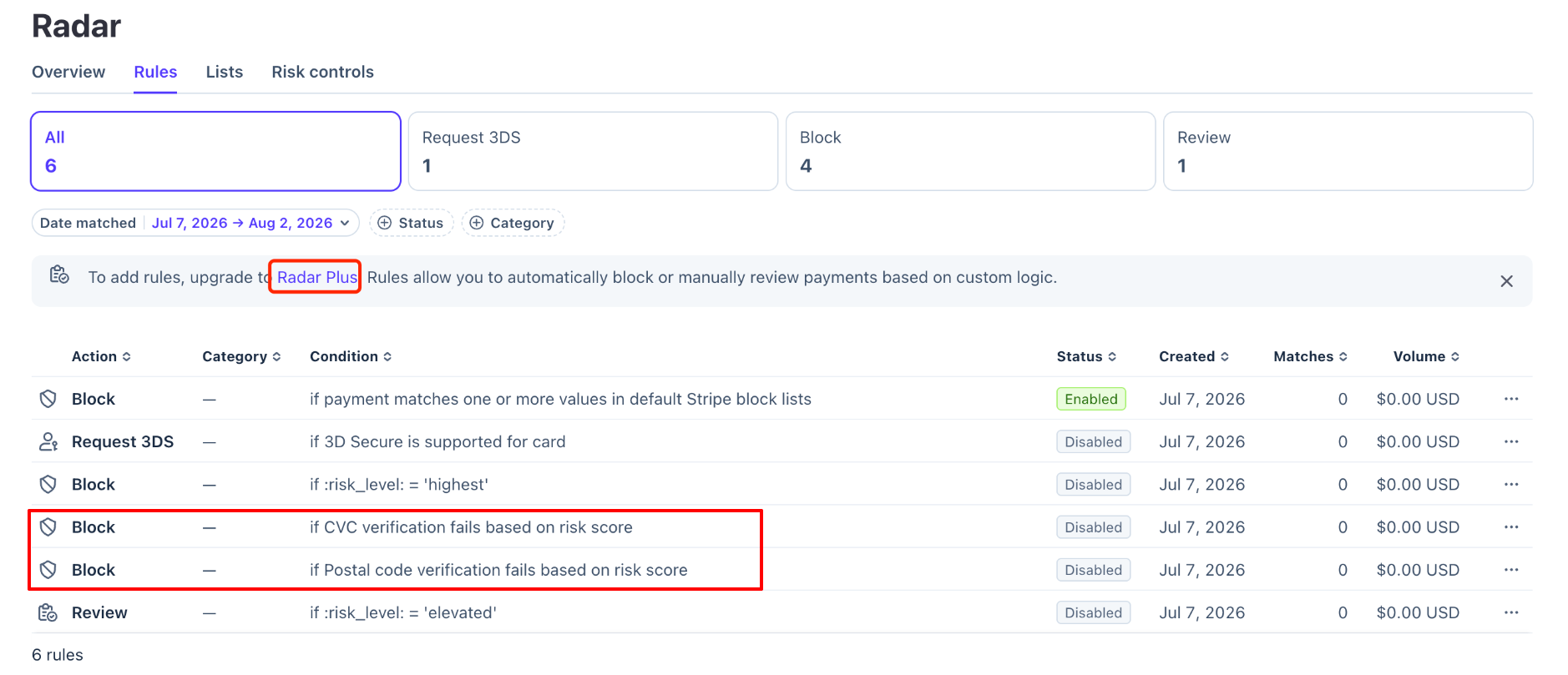The height and width of the screenshot is (675, 1568).
Task: Open the more options menu for the Stripe block lists rule
Action: tap(1511, 399)
